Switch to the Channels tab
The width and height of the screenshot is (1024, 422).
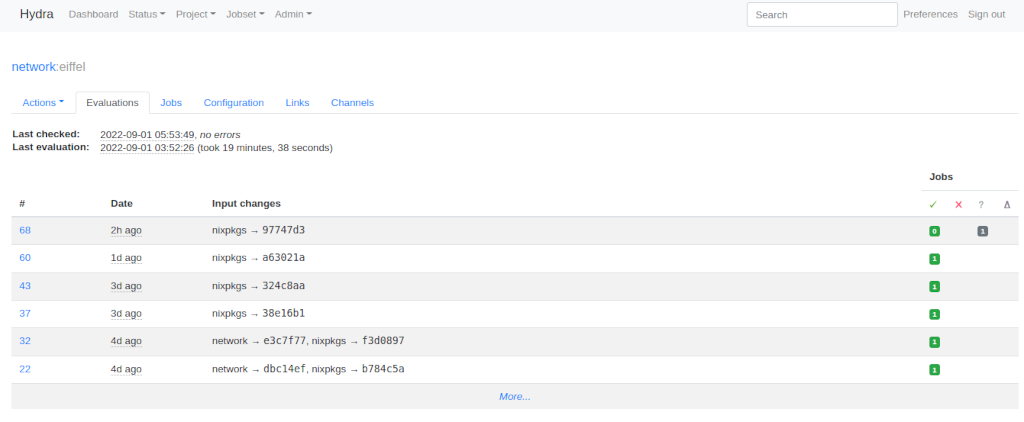pos(352,102)
